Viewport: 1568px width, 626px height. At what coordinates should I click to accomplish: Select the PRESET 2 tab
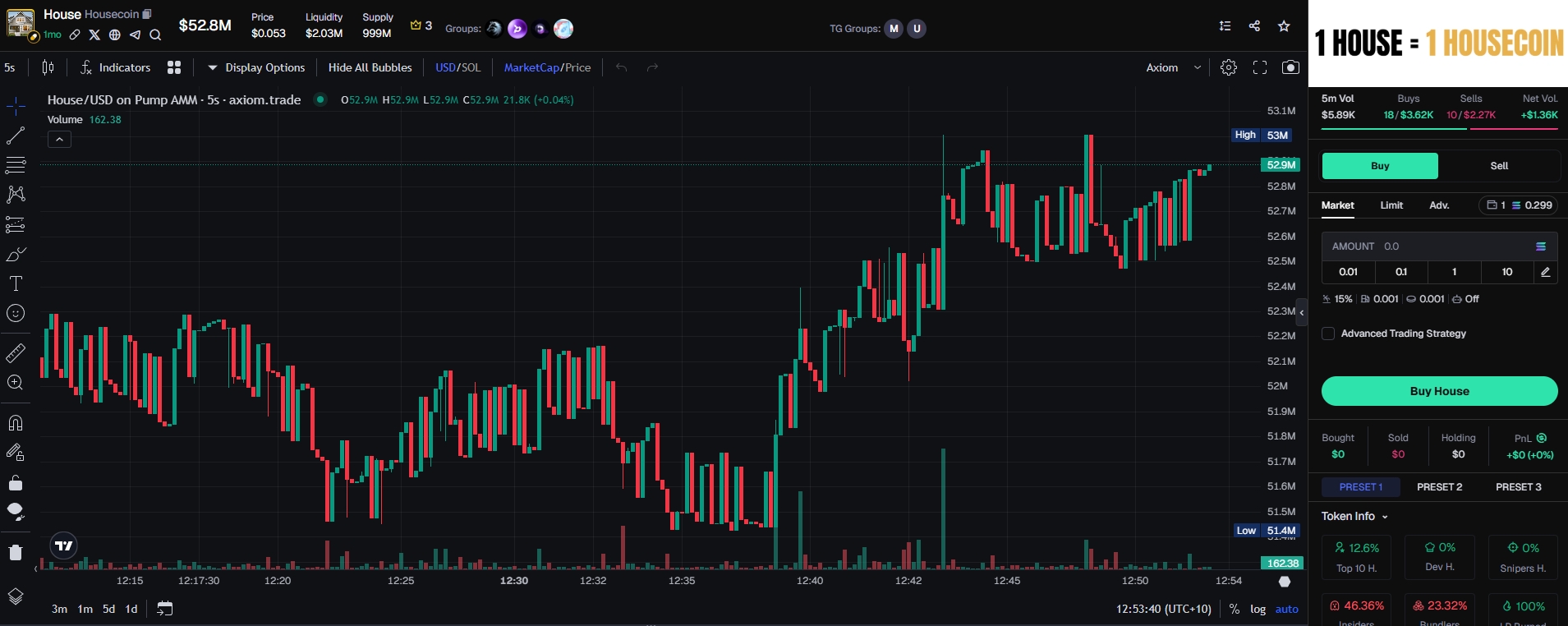(1439, 487)
